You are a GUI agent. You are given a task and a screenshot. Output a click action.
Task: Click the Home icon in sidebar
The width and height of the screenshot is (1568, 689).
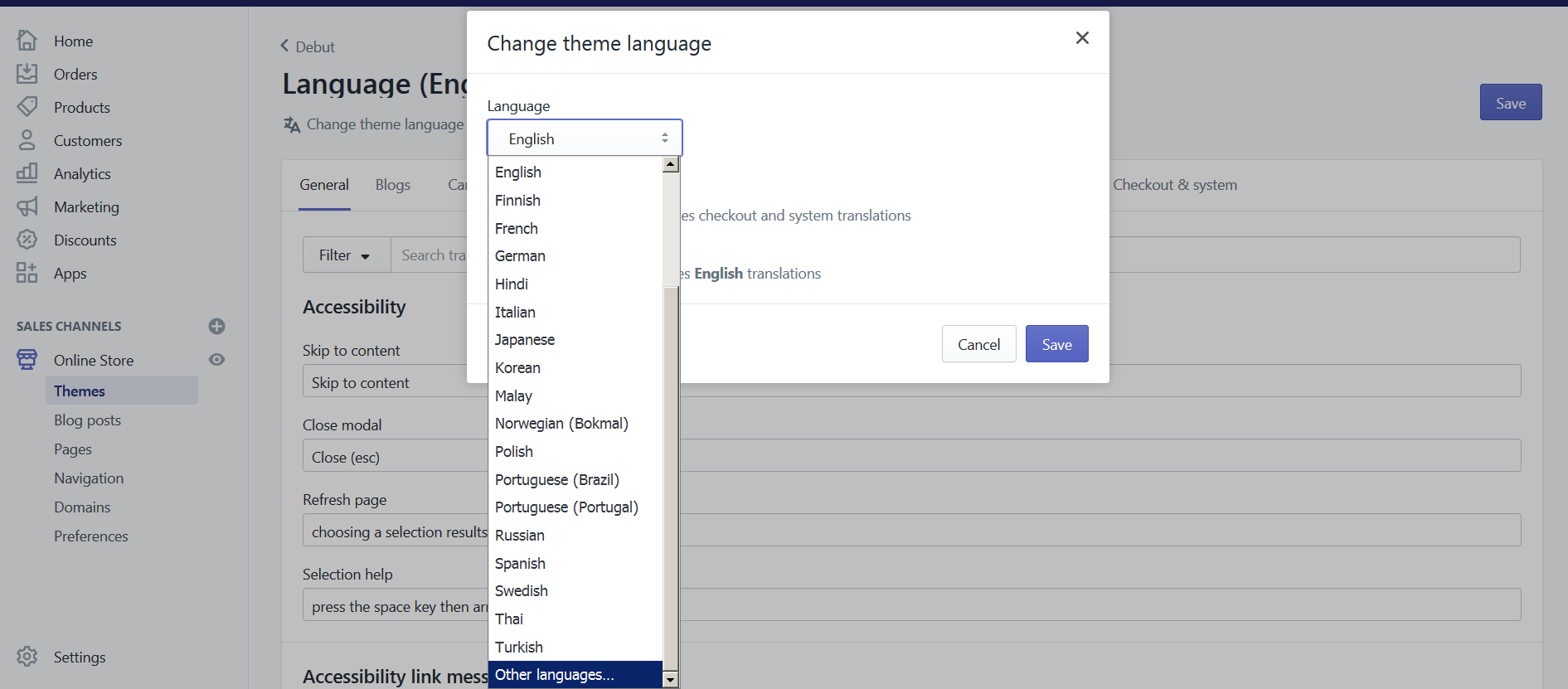(27, 41)
